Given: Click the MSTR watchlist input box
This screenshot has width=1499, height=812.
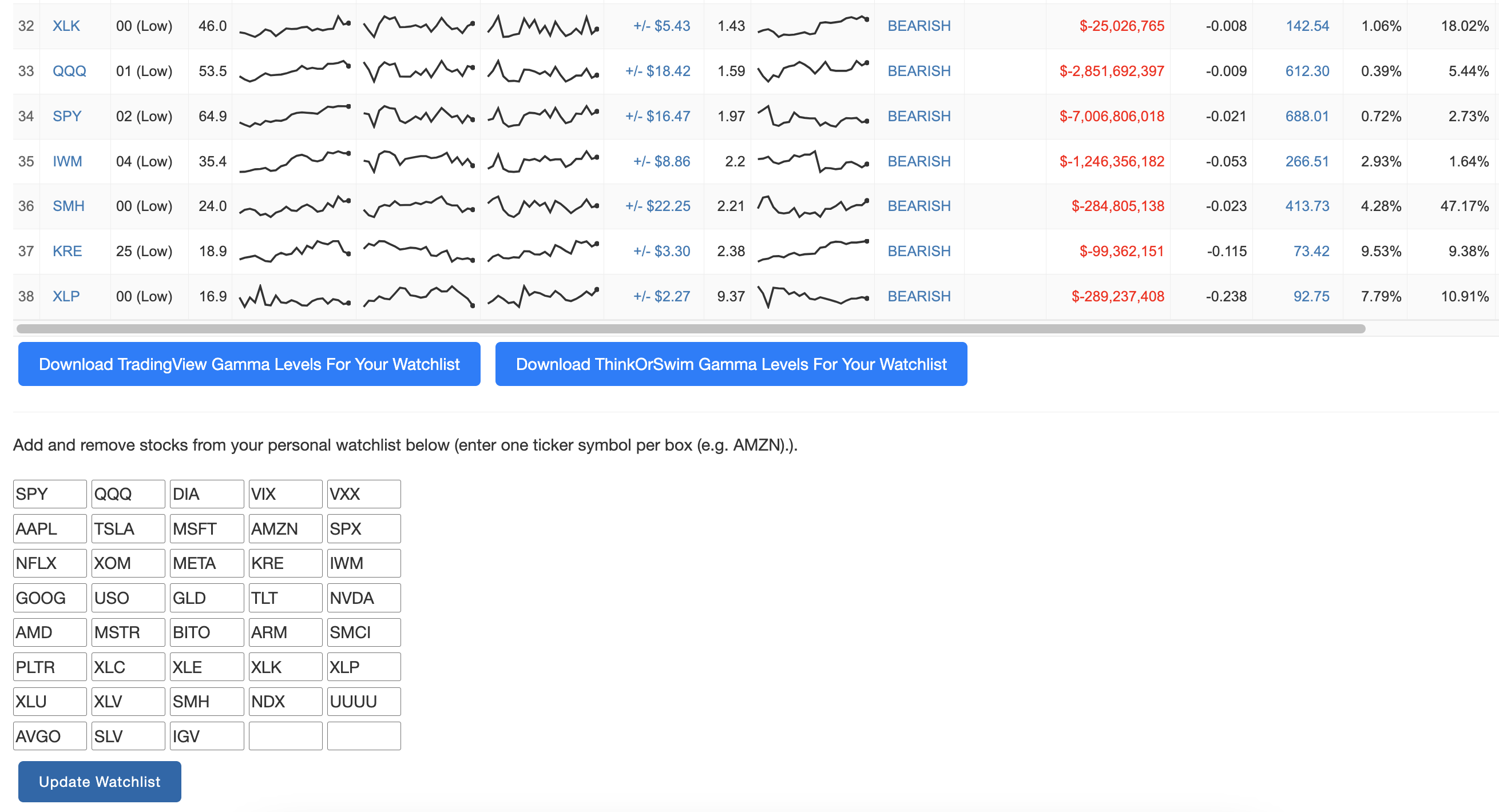Looking at the screenshot, I should 128,632.
